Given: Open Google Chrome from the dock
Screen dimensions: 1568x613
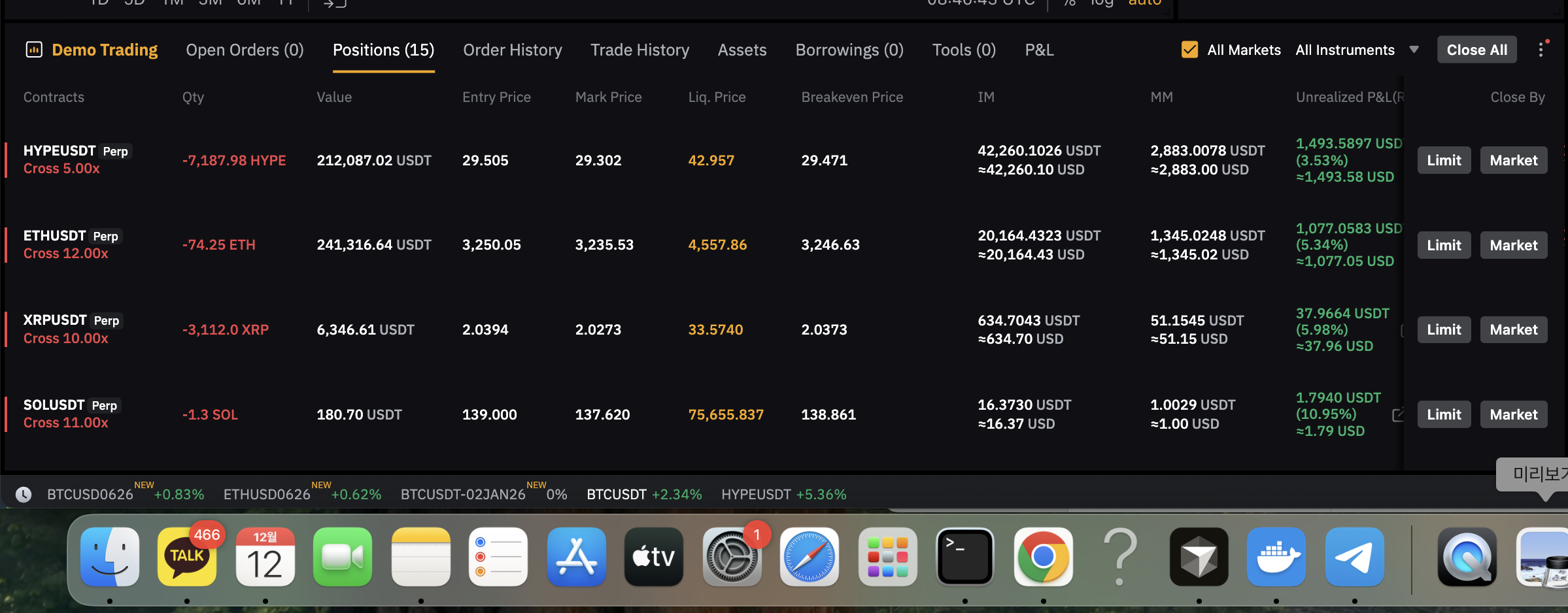Looking at the screenshot, I should click(x=1043, y=557).
